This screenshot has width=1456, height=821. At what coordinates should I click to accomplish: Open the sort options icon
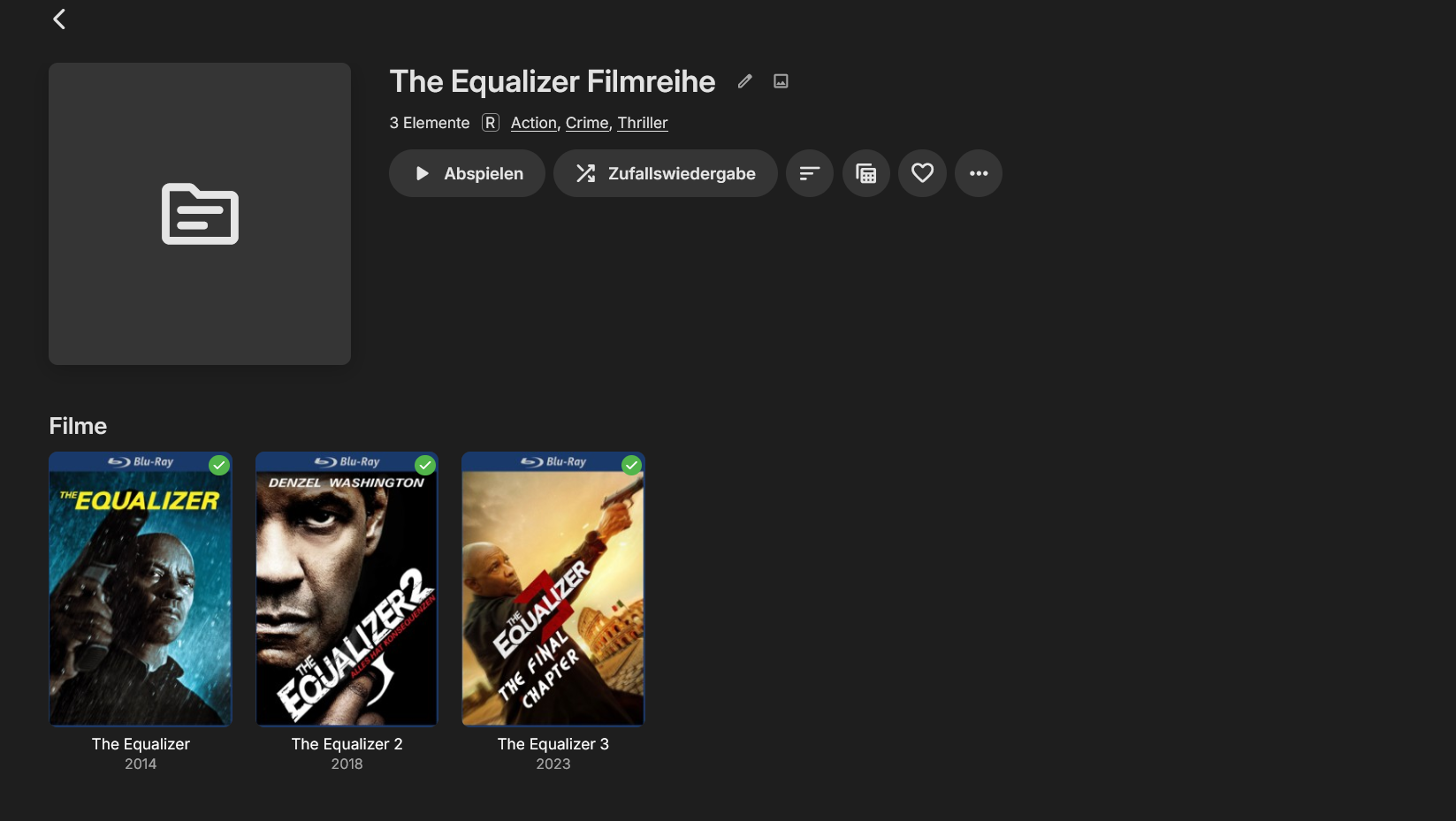coord(810,173)
